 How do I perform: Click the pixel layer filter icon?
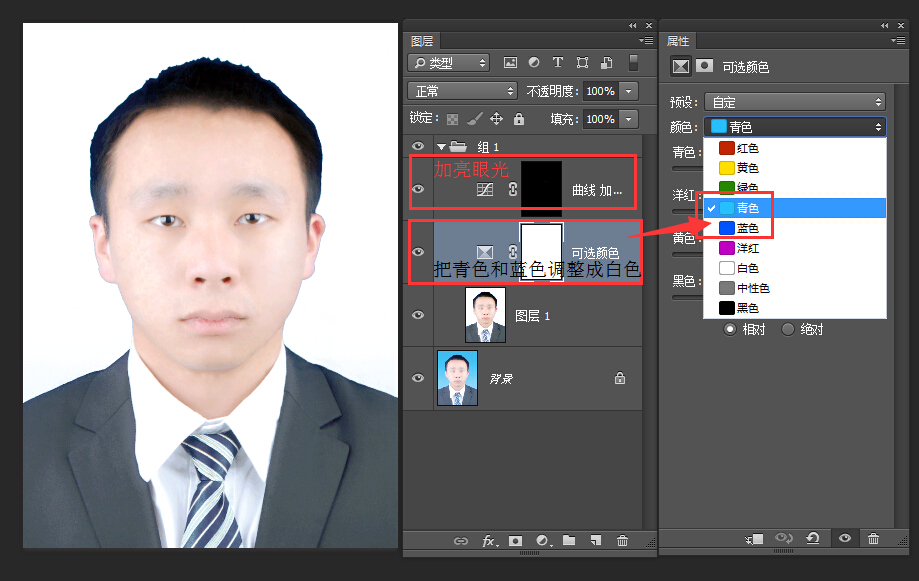[510, 63]
